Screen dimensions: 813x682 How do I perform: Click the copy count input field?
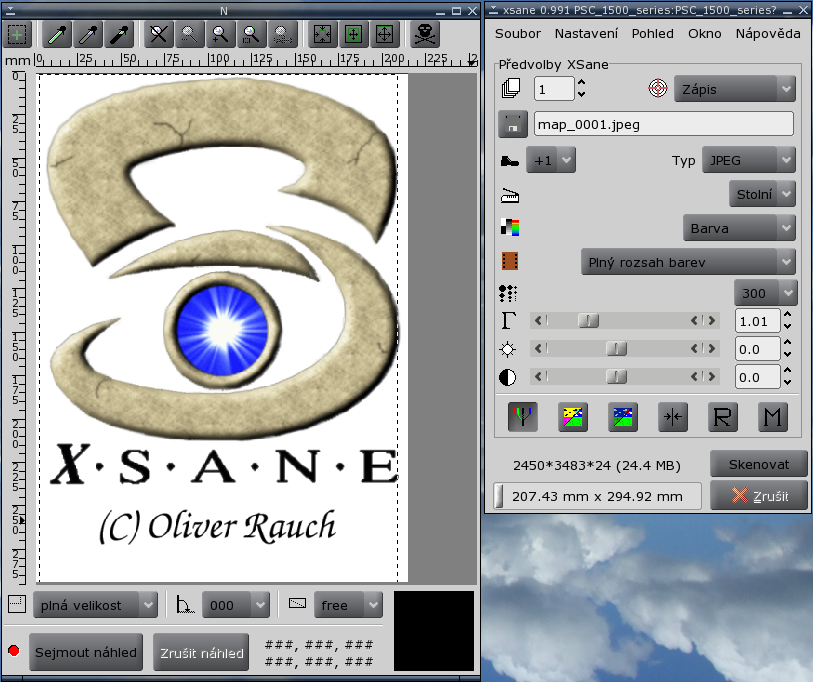pyautogui.click(x=554, y=89)
